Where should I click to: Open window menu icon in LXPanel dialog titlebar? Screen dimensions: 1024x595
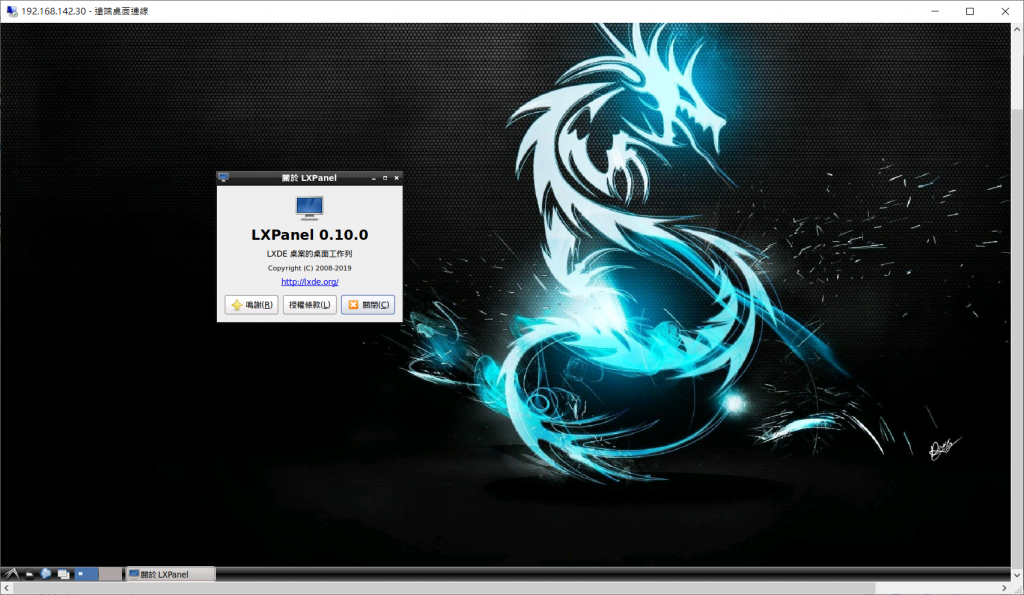coord(223,178)
